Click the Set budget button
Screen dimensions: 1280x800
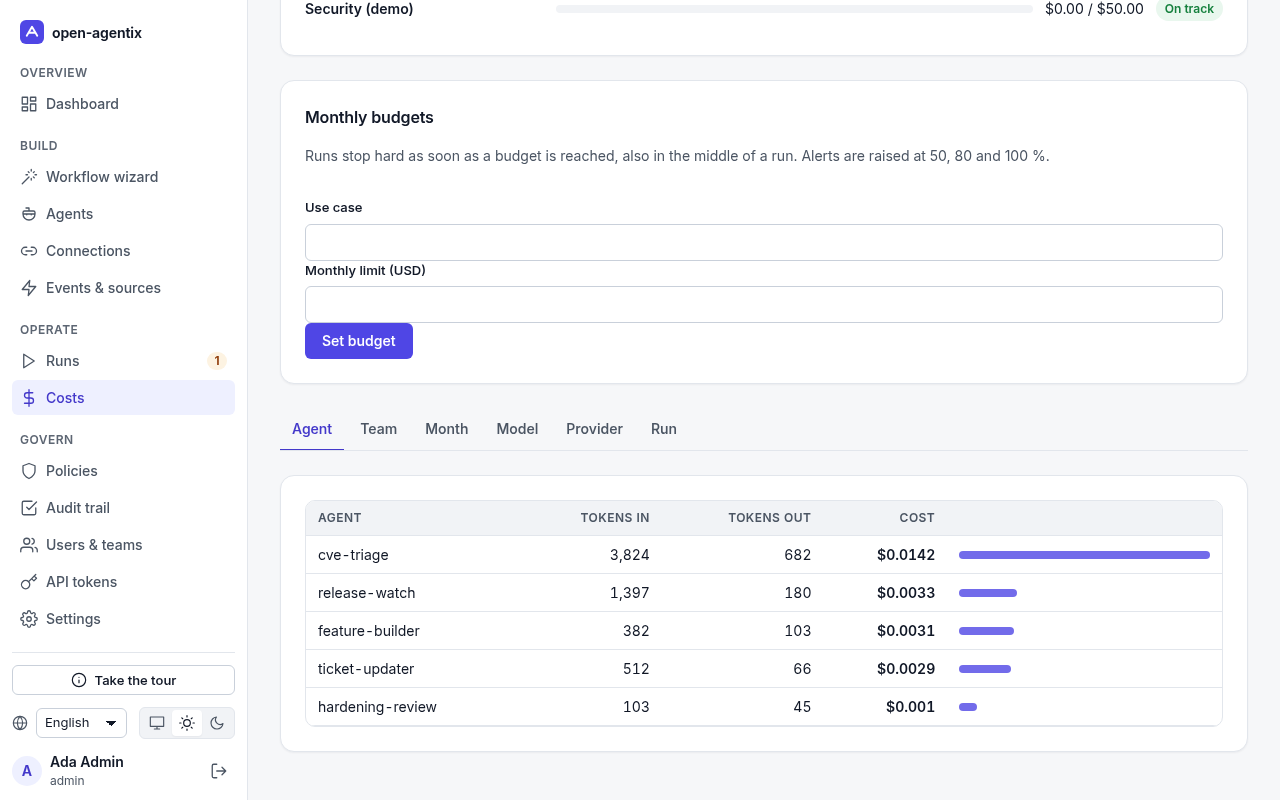(359, 341)
